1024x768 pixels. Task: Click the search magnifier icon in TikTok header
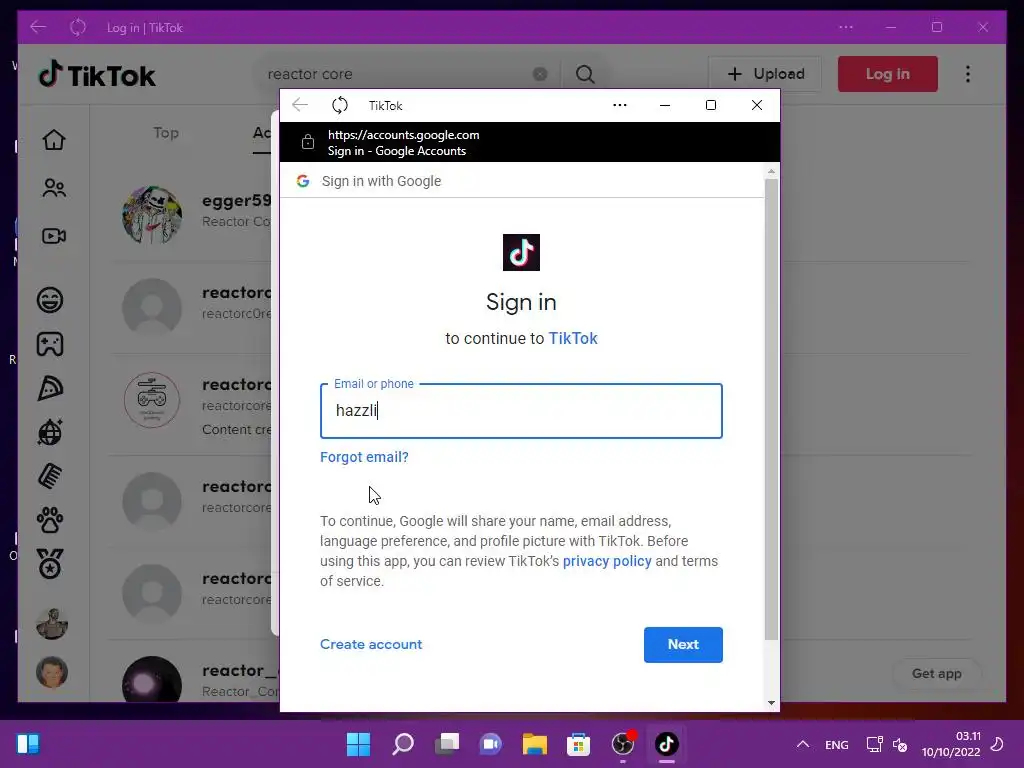[x=585, y=74]
